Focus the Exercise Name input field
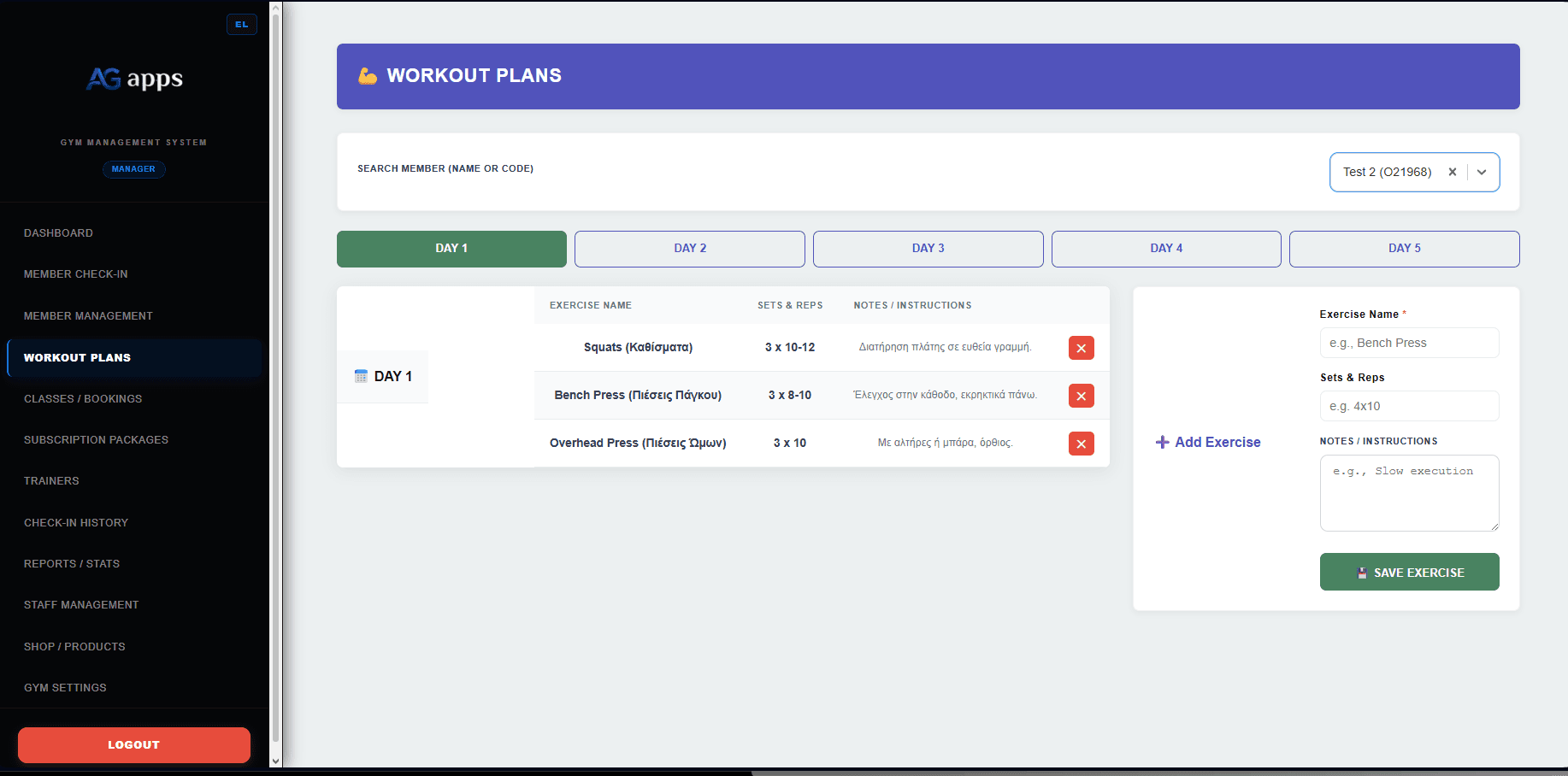The height and width of the screenshot is (776, 1568). pos(1409,343)
